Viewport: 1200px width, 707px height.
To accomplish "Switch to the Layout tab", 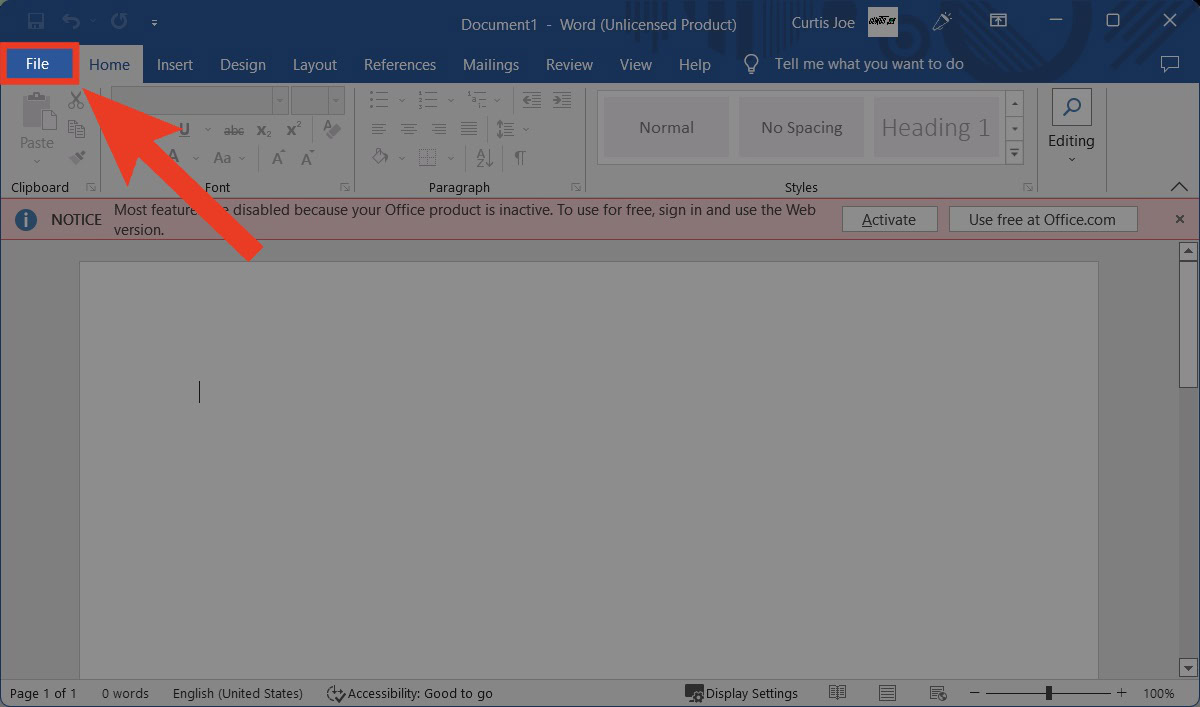I will point(315,64).
